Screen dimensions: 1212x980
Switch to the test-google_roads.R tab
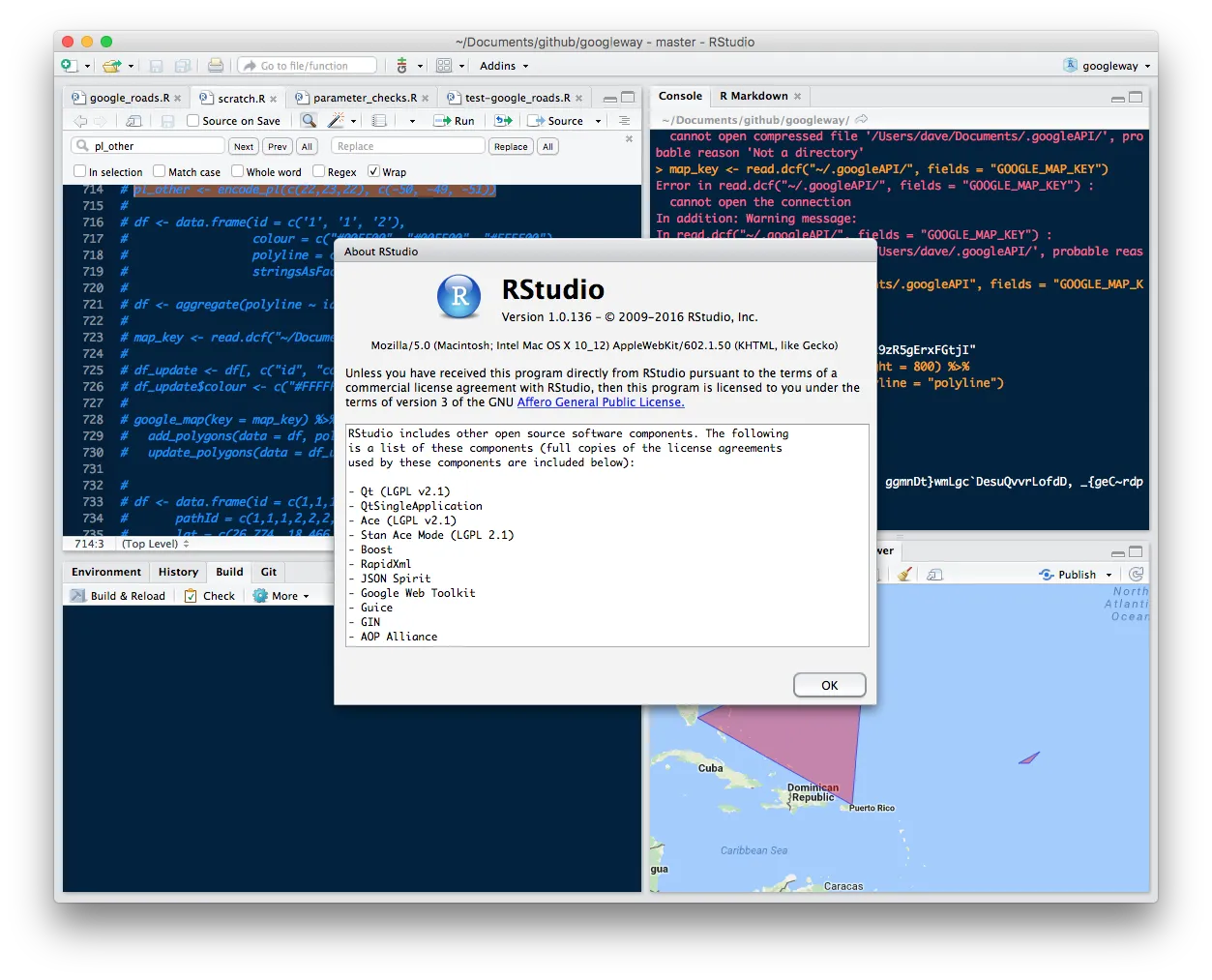(x=516, y=98)
